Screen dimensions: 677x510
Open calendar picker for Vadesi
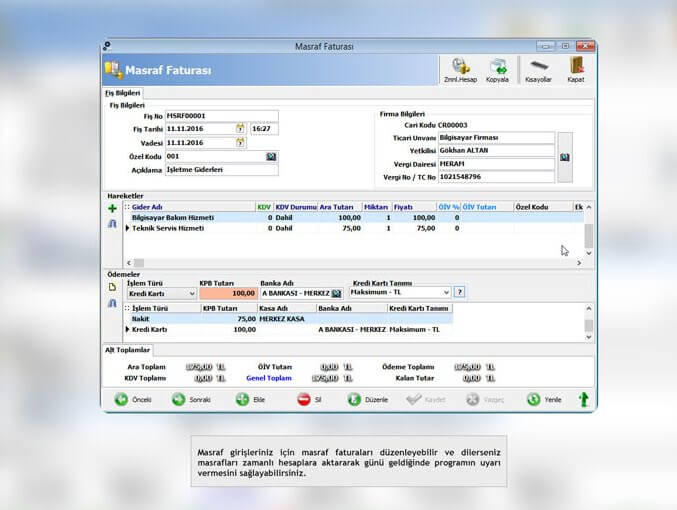point(240,143)
